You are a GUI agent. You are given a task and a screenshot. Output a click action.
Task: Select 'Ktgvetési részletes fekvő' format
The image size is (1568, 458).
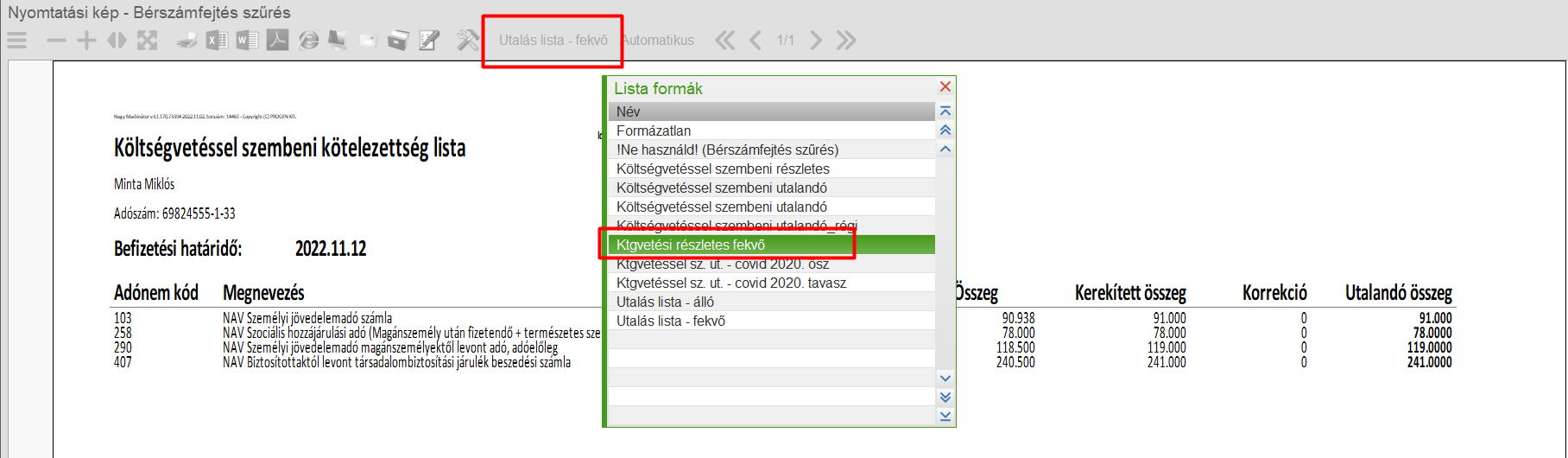[771, 245]
